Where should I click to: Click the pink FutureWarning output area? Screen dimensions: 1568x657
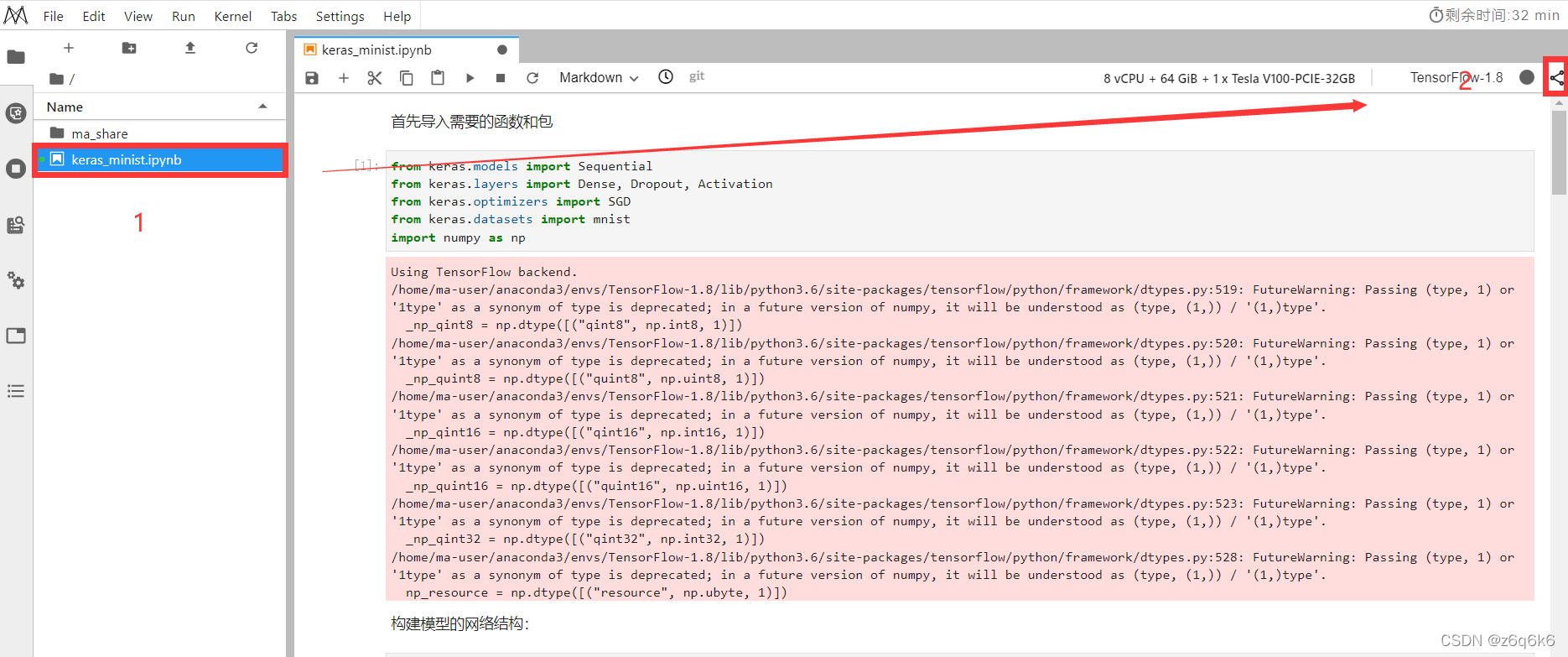coord(959,429)
